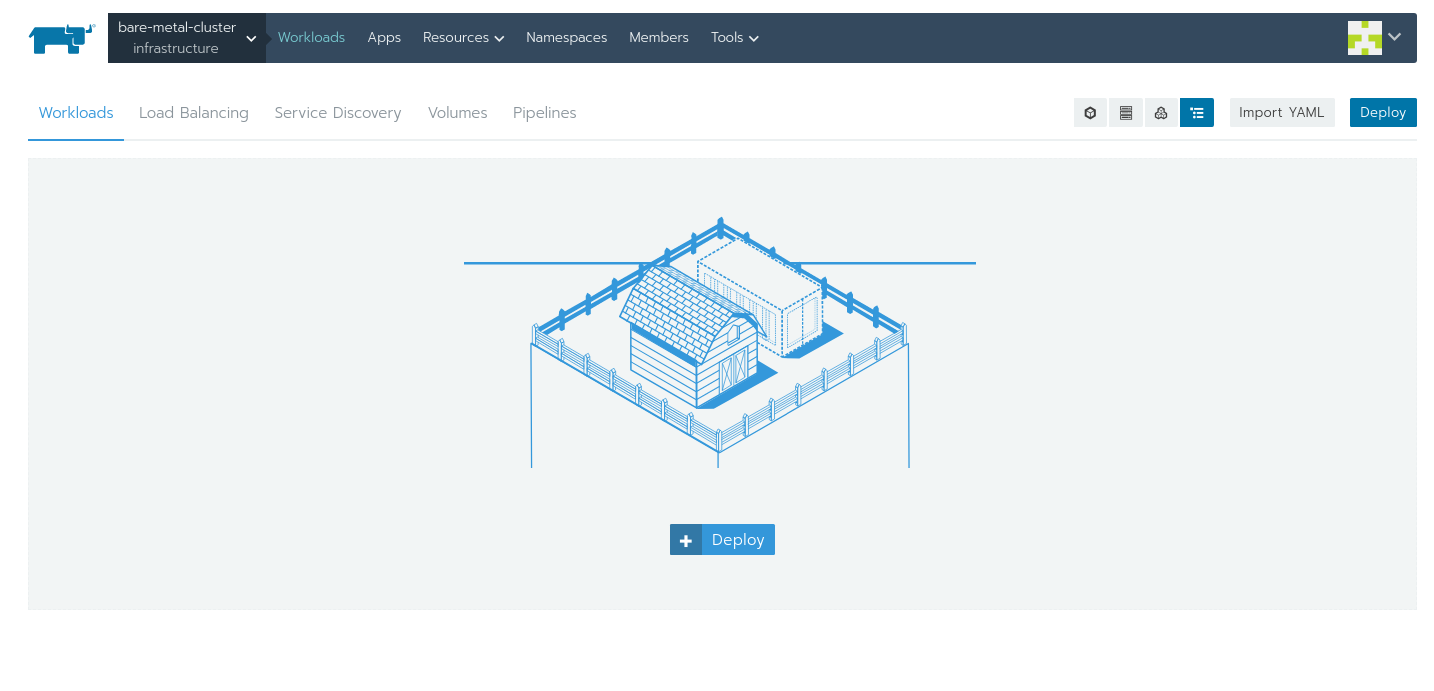Viewport: 1434px width, 691px height.
Task: Expand the Tools dropdown menu
Action: tap(734, 38)
